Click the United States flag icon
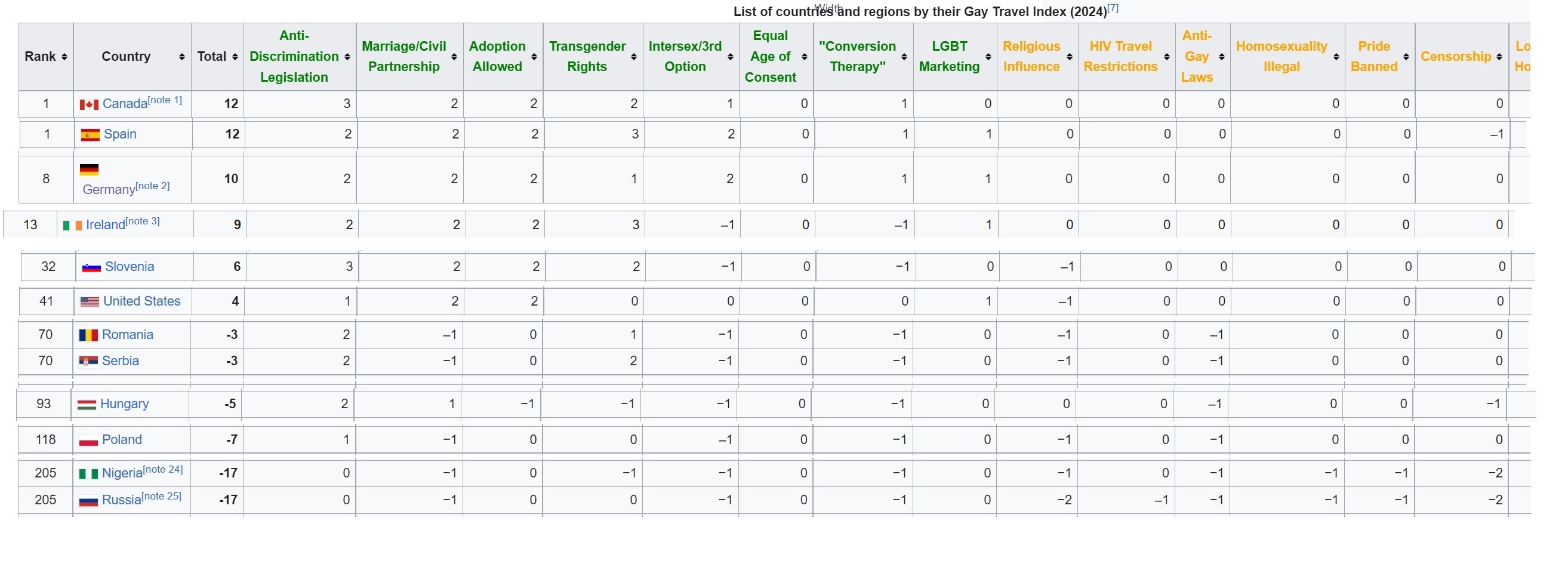The height and width of the screenshot is (561, 1568). coord(90,302)
